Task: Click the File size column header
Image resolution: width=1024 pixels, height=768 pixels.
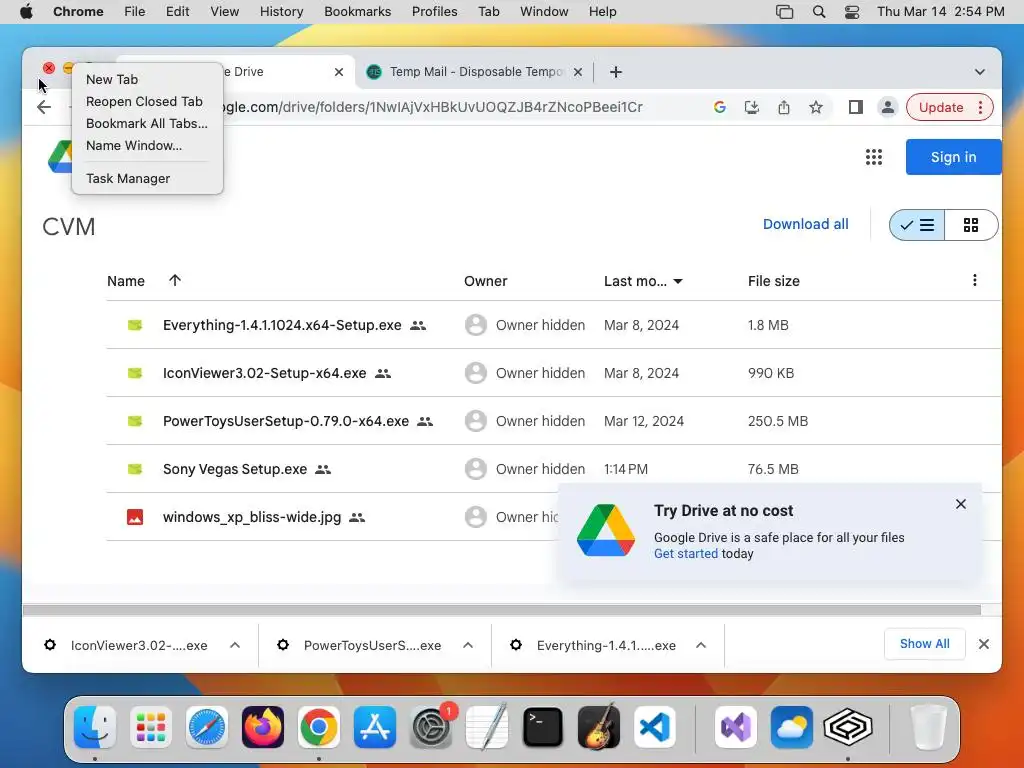Action: tap(773, 281)
